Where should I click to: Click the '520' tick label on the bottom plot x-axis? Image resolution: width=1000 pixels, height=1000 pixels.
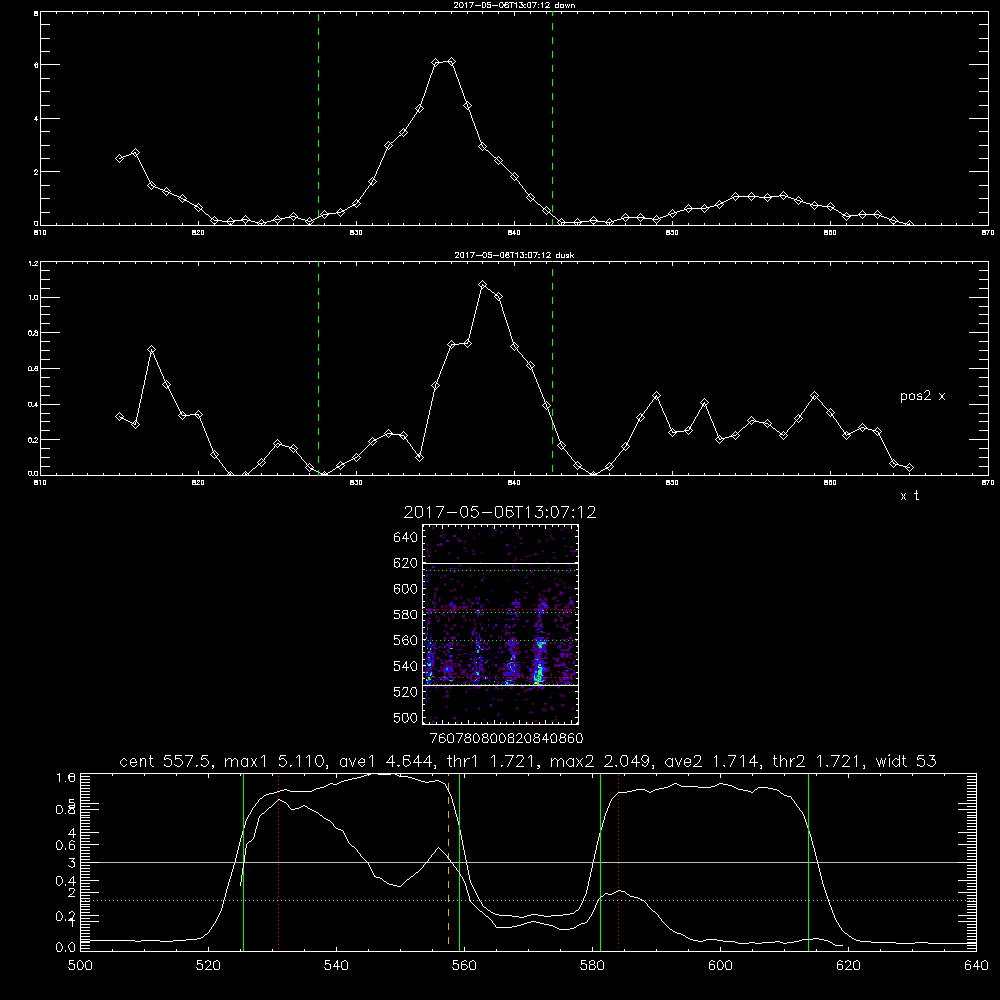pyautogui.click(x=208, y=966)
